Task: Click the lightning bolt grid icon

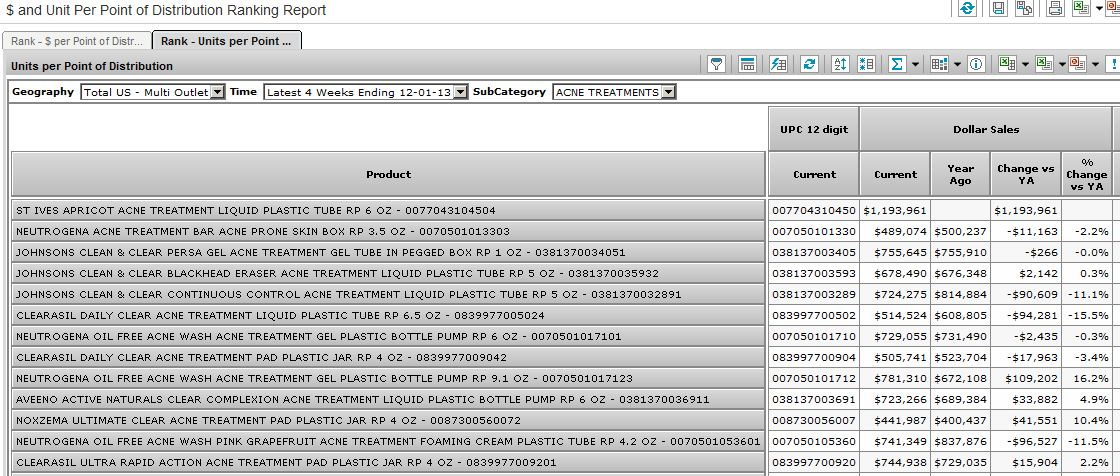Action: [x=779, y=64]
